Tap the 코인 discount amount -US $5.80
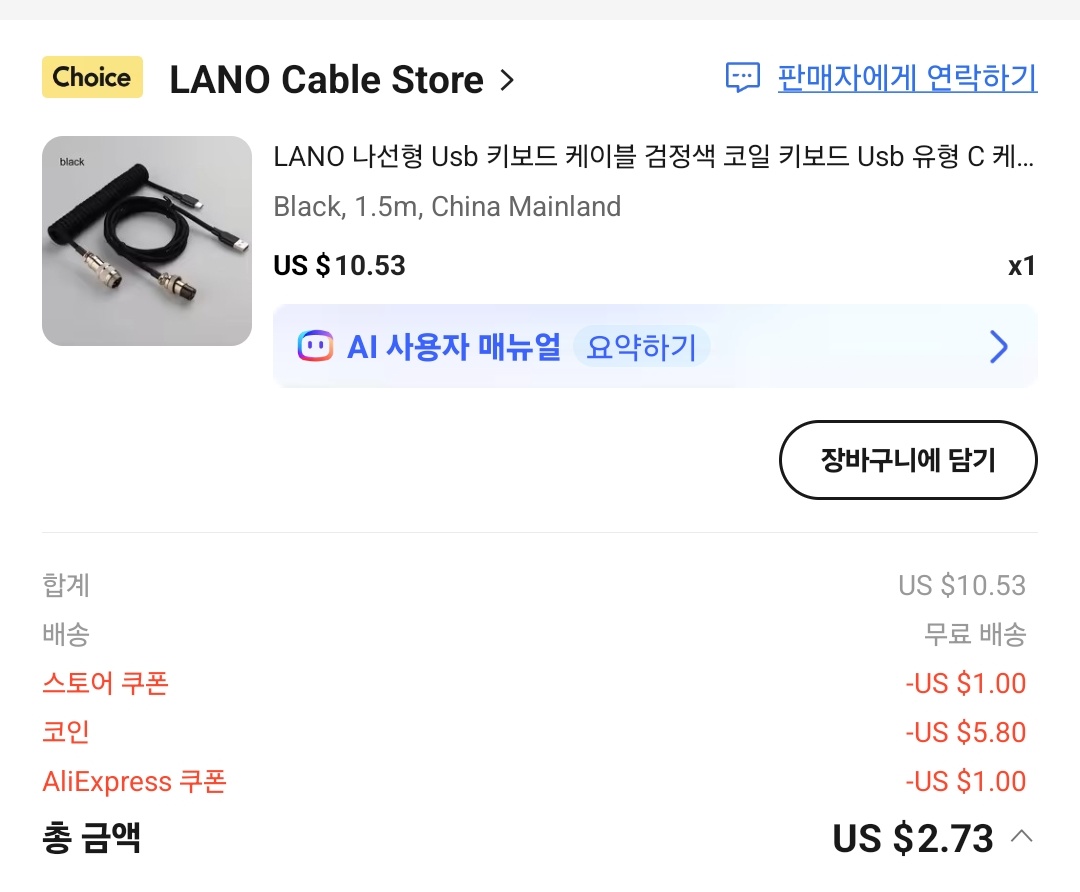1080x892 pixels. [965, 733]
